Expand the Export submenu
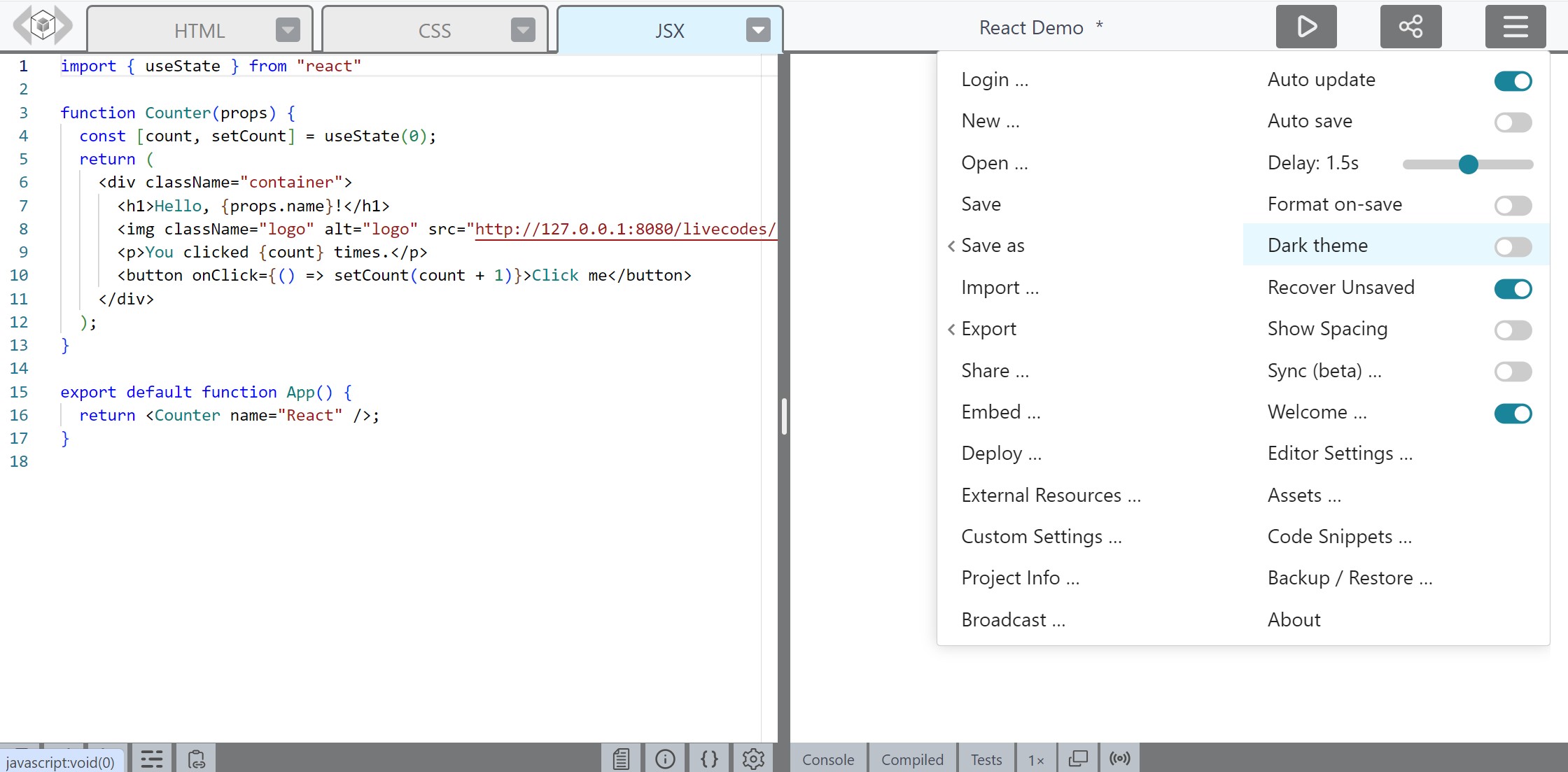 [x=988, y=328]
